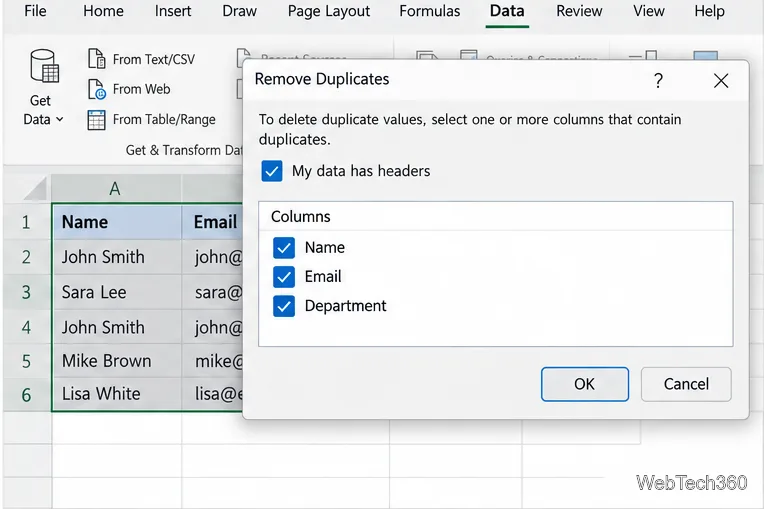Image resolution: width=764 pixels, height=509 pixels.
Task: Open help with the question mark icon
Action: (658, 80)
